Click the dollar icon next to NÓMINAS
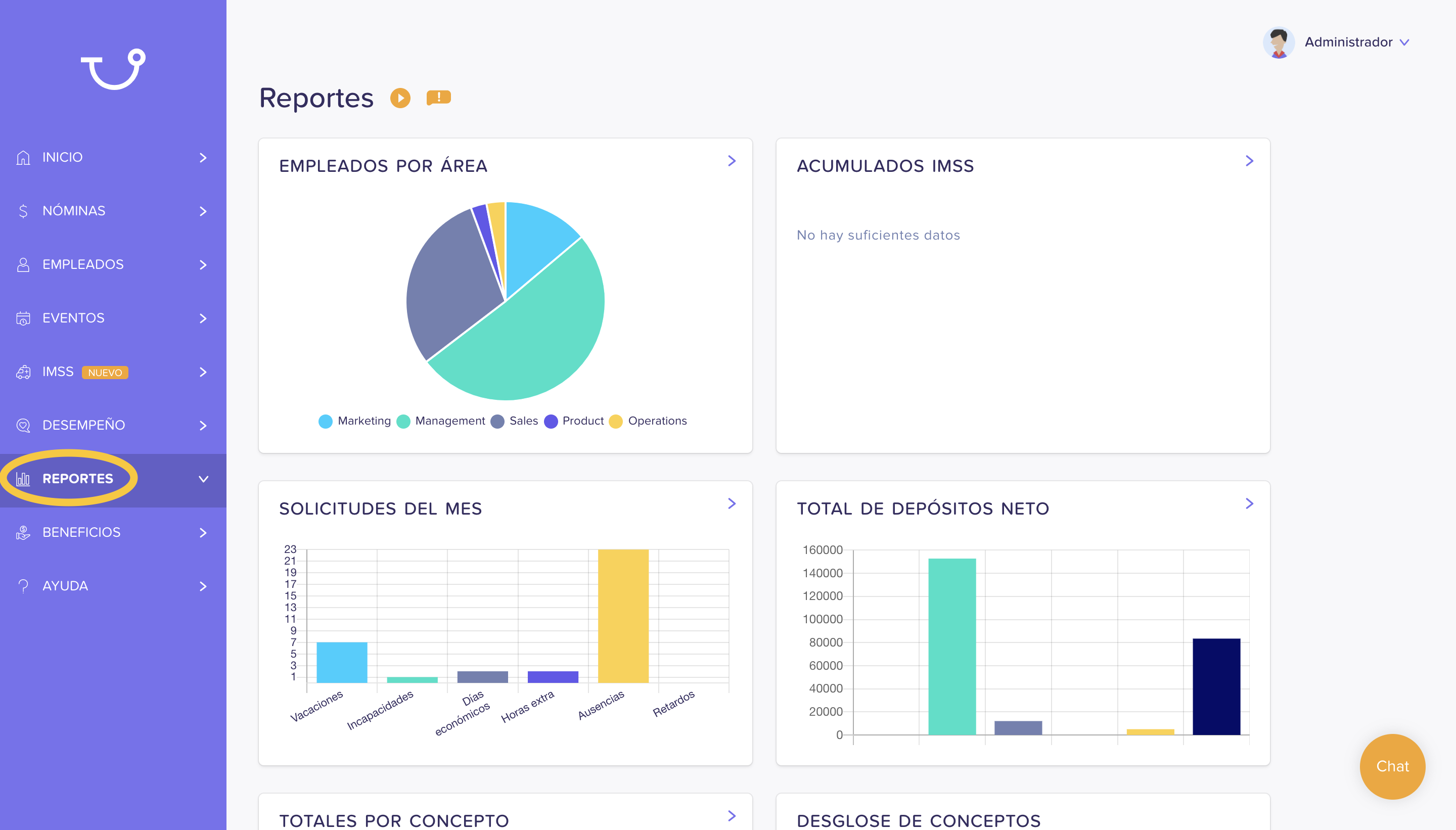Image resolution: width=1456 pixels, height=830 pixels. click(23, 211)
